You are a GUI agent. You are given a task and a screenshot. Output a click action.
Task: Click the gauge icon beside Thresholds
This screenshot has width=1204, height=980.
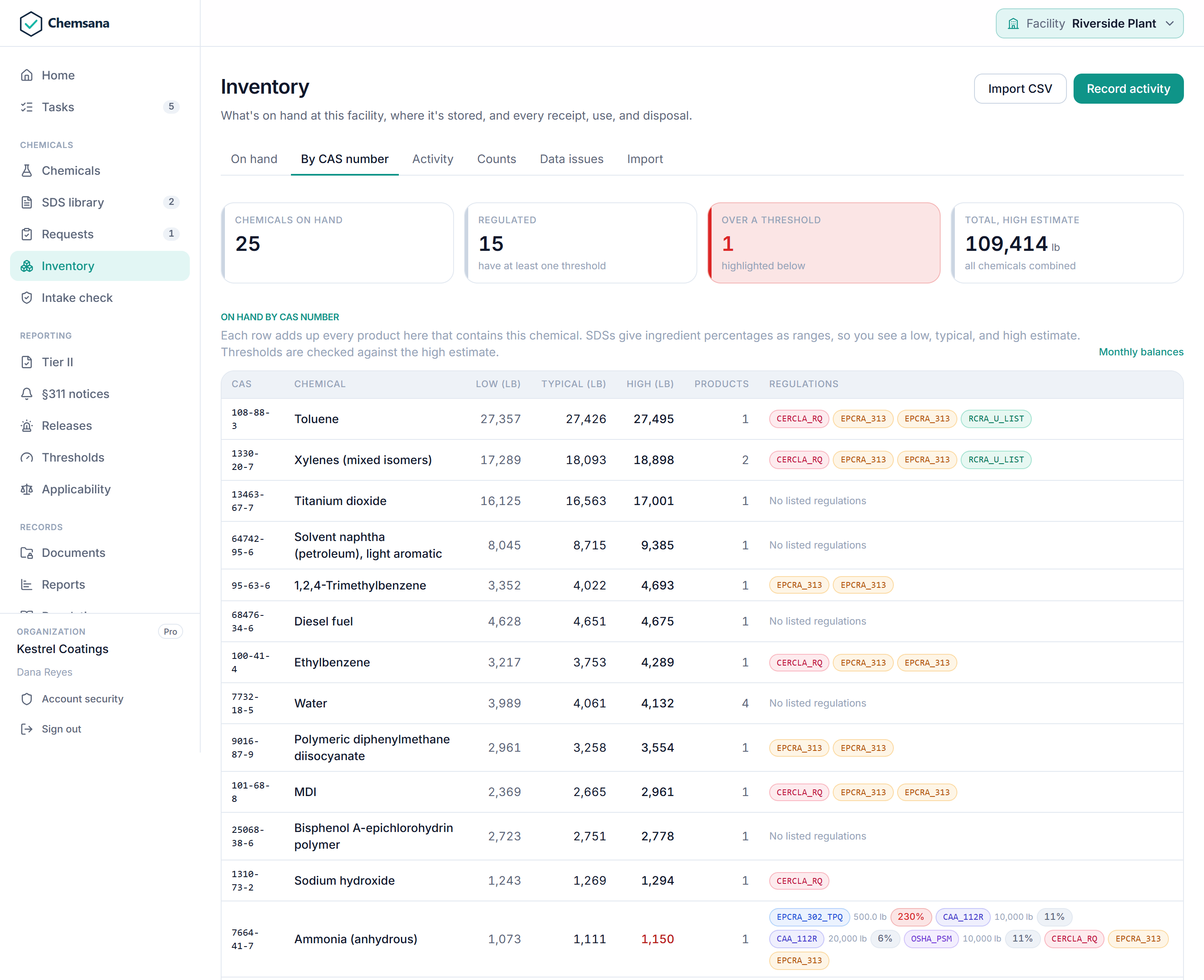coord(26,457)
